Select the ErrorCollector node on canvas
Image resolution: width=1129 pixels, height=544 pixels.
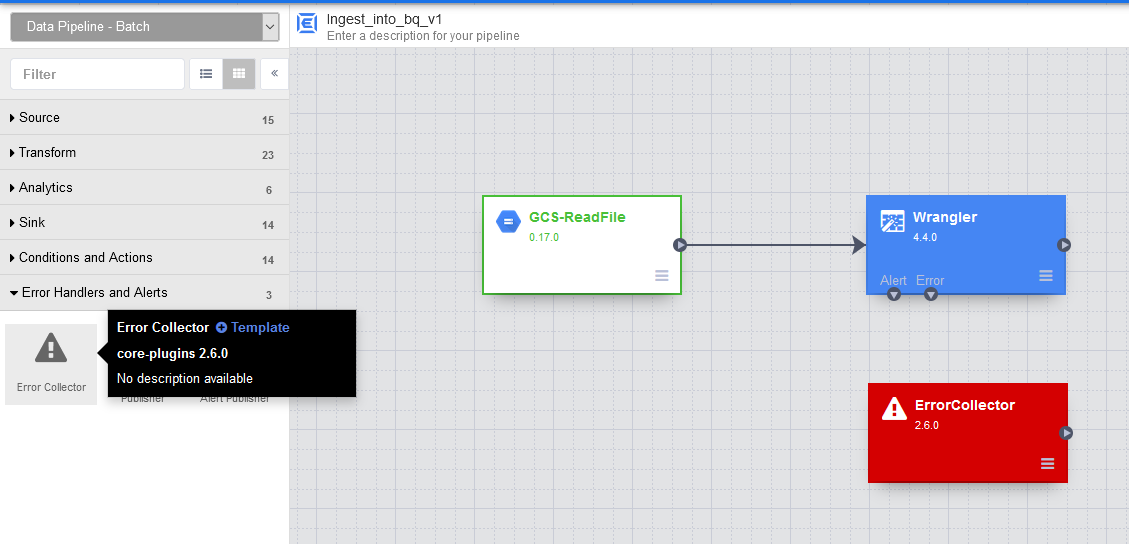point(968,432)
